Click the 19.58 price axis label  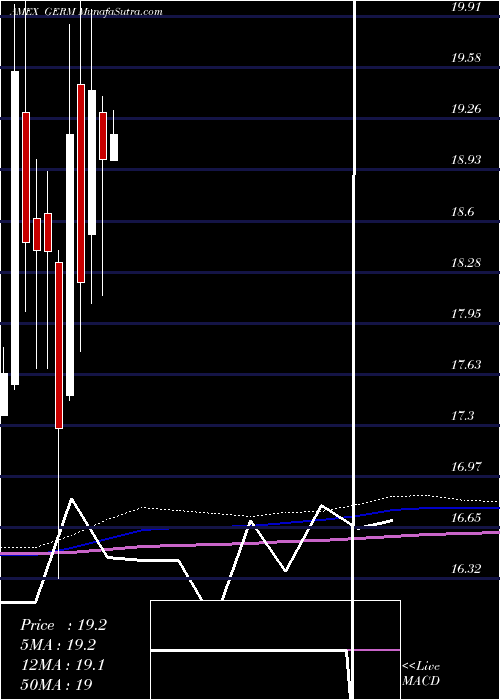click(466, 58)
